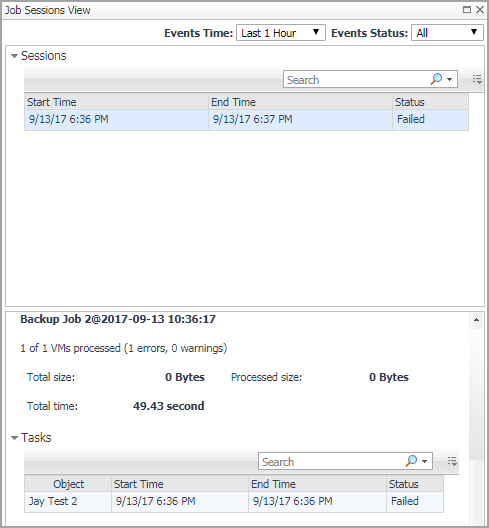Maximize the Job Sessions View window
The height and width of the screenshot is (528, 489).
tap(467, 10)
